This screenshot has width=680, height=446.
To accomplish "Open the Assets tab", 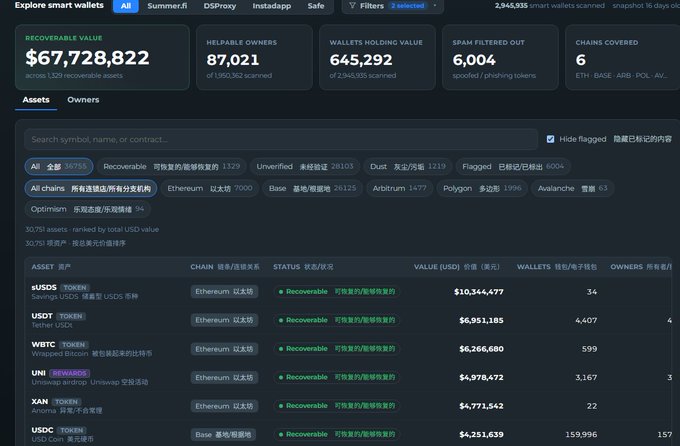I will pos(36,100).
